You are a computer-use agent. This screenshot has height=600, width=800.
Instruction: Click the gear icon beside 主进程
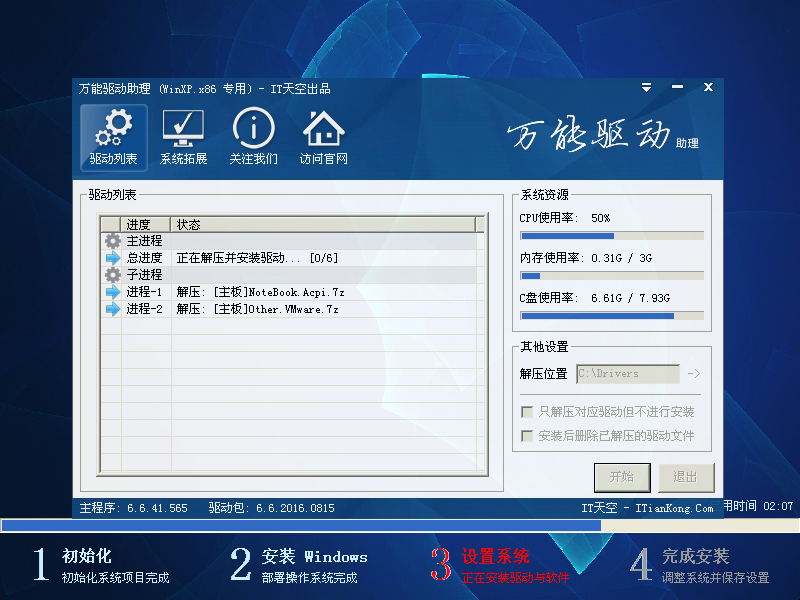[x=113, y=241]
